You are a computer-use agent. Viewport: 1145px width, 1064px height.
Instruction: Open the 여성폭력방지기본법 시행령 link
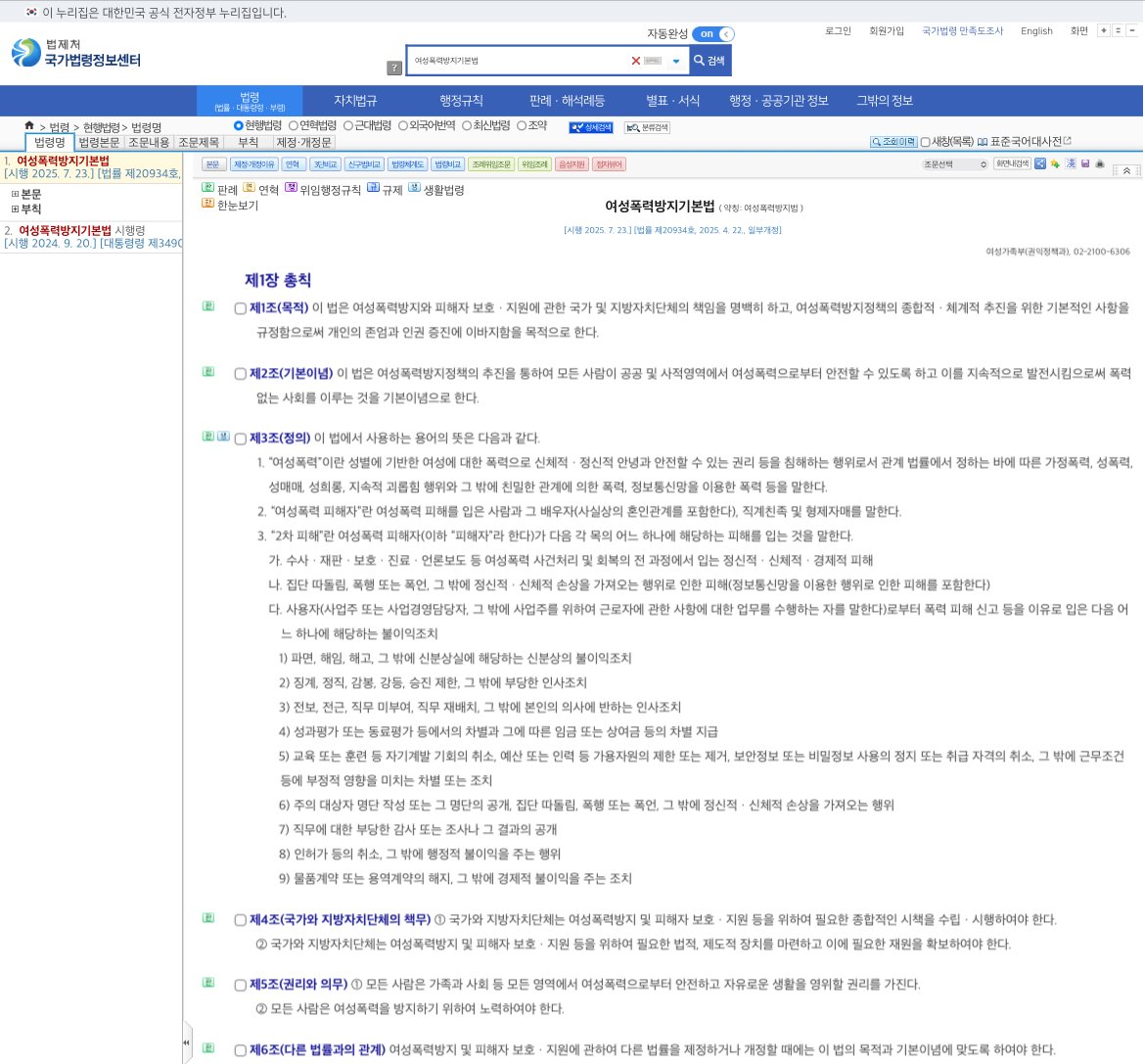pos(65,231)
